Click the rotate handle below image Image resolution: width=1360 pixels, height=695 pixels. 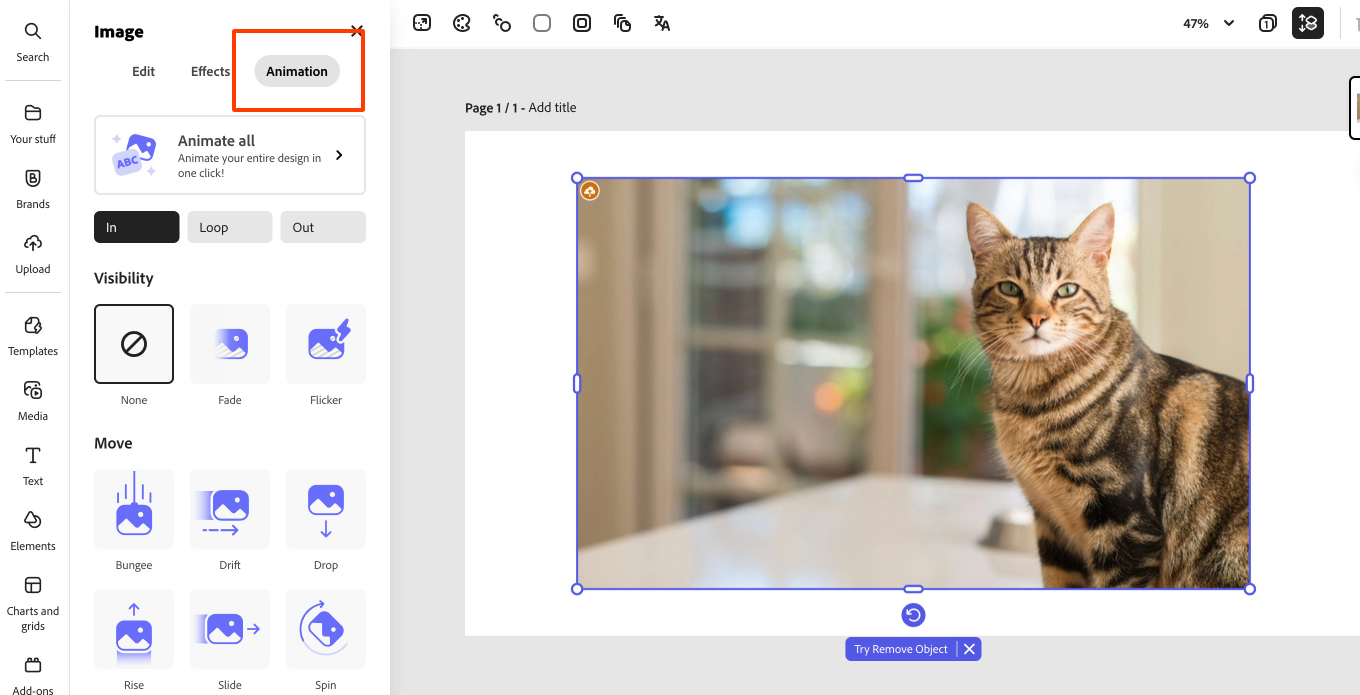point(913,615)
